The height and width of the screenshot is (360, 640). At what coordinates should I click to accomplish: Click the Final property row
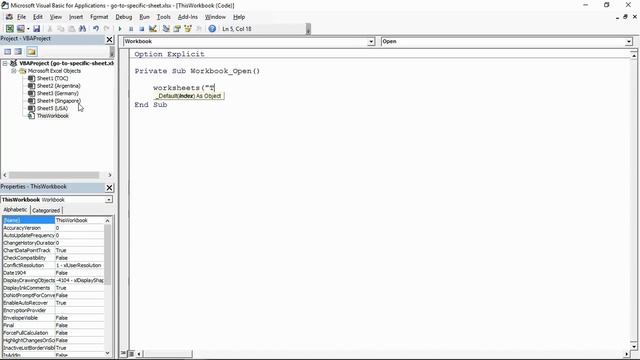53,325
